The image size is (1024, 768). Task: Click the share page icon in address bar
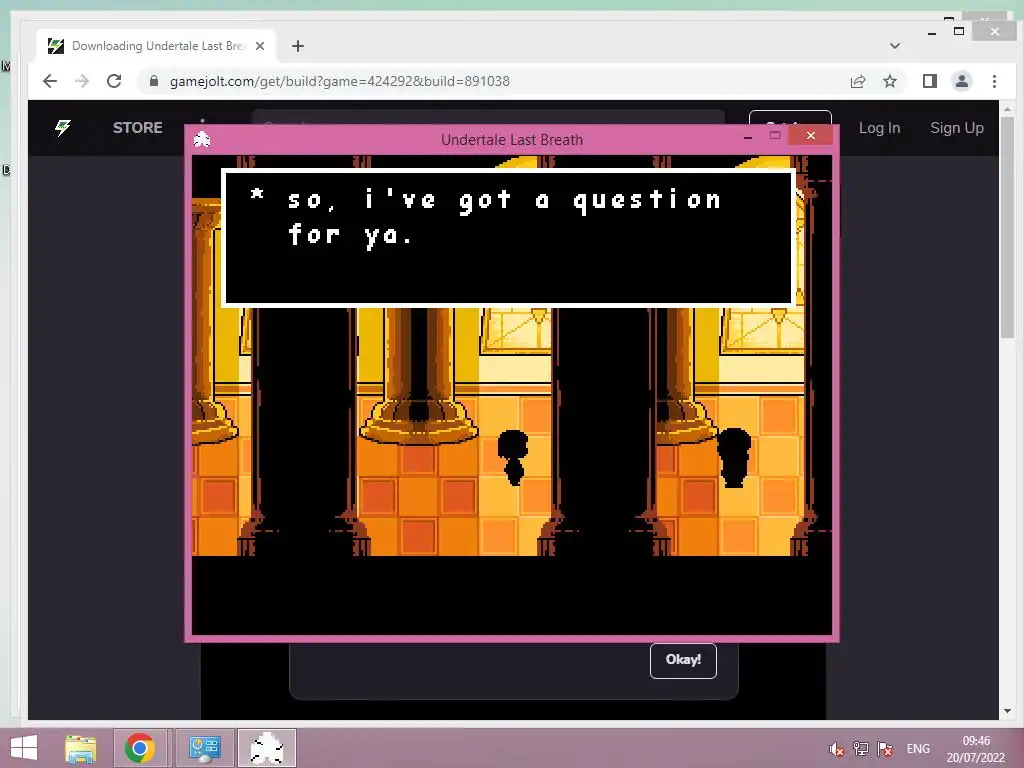(x=857, y=81)
